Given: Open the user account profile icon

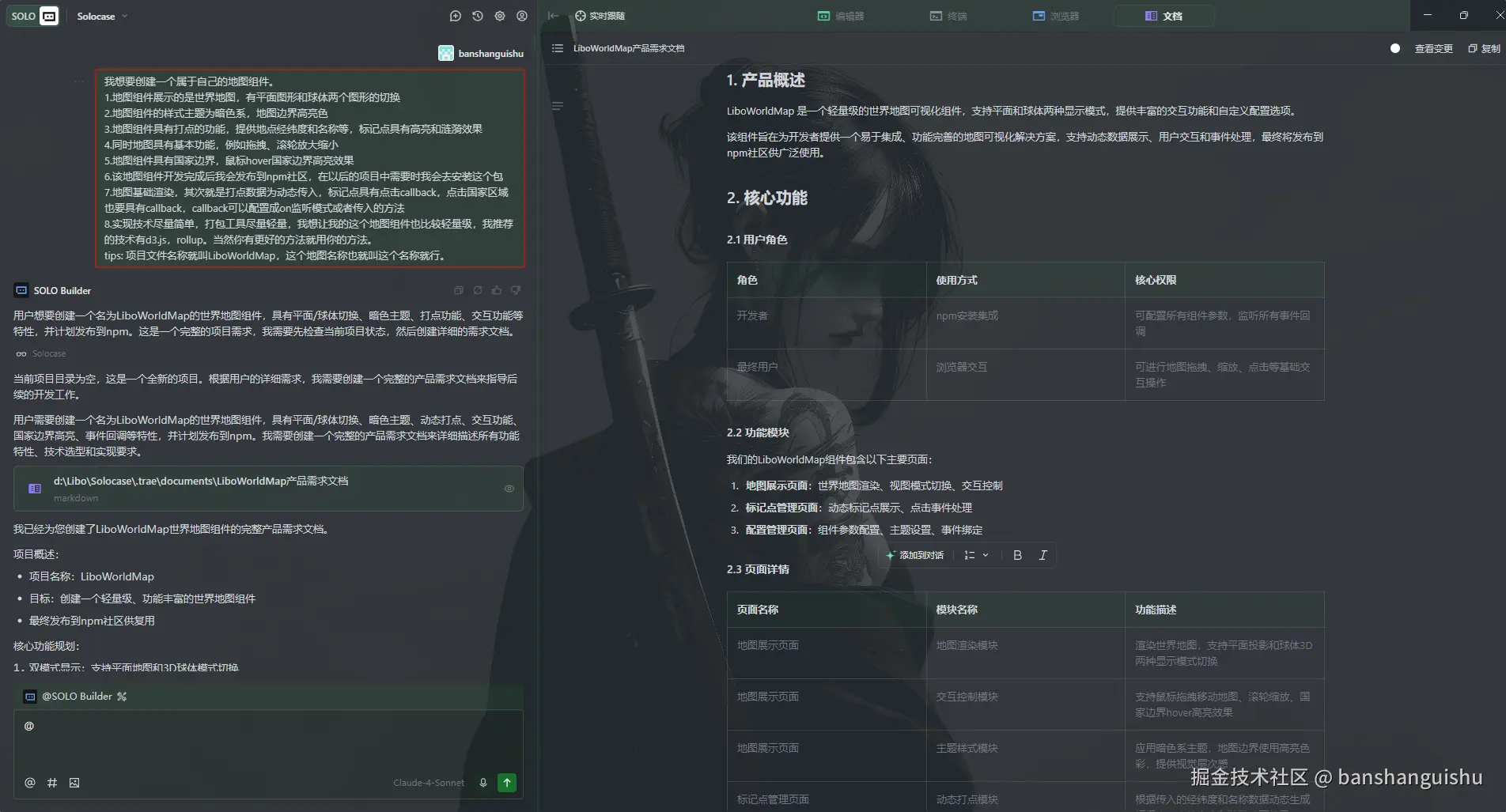Looking at the screenshot, I should coord(522,16).
